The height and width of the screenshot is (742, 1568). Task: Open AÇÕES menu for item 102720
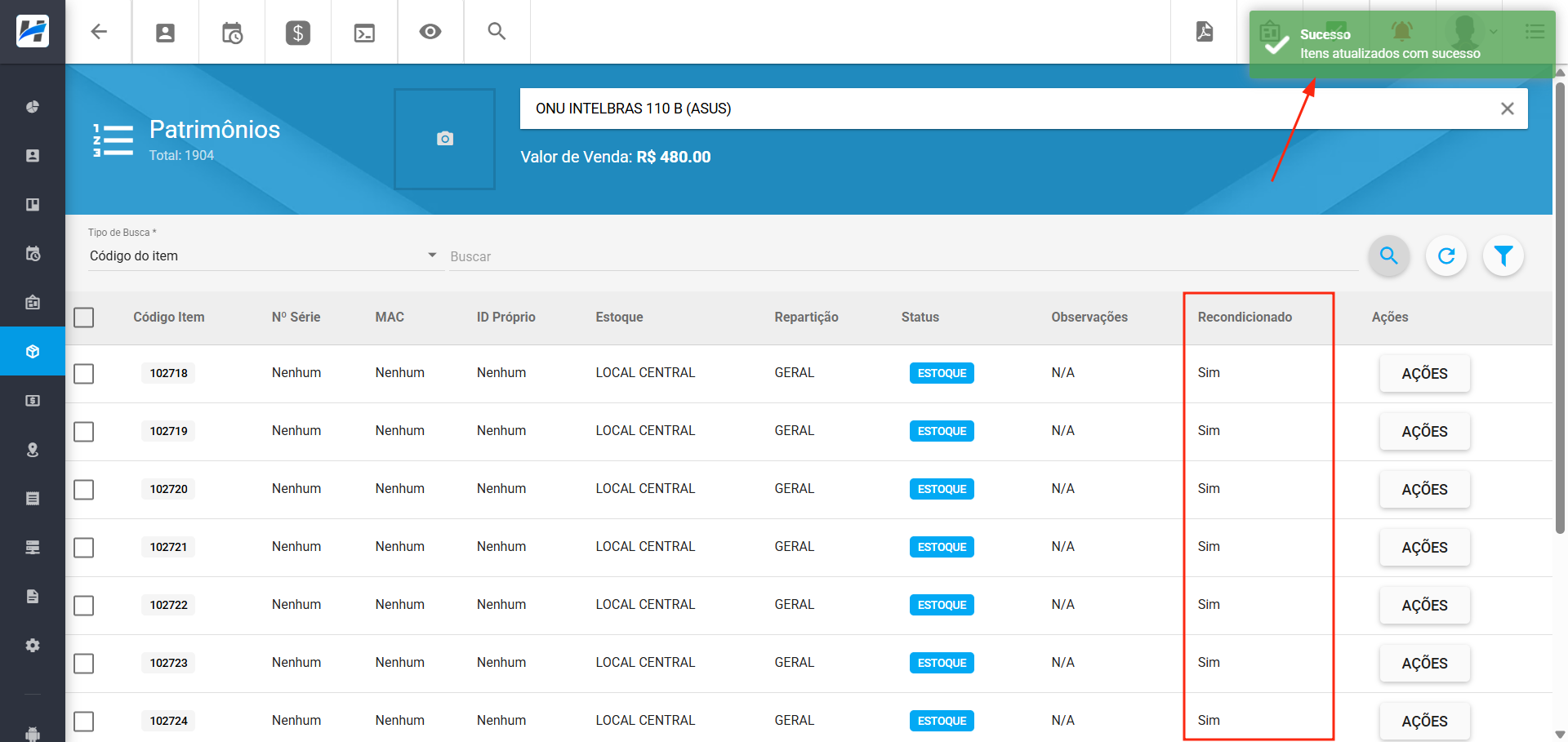(1425, 490)
